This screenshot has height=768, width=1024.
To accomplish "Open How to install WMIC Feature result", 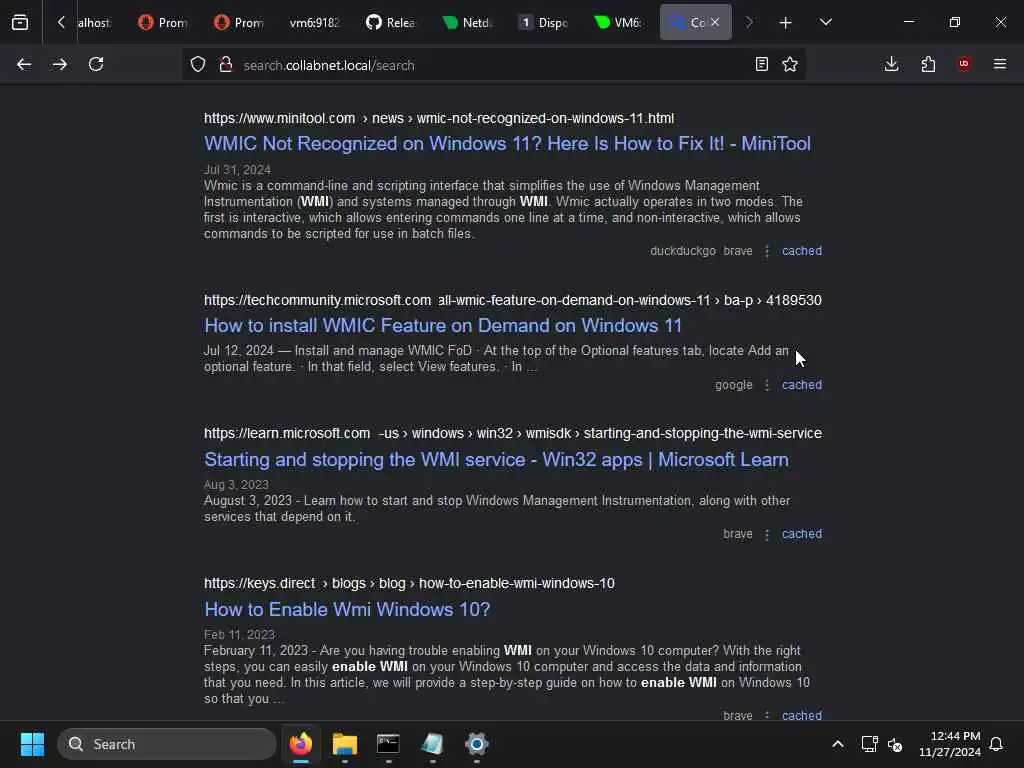I will pyautogui.click(x=443, y=325).
